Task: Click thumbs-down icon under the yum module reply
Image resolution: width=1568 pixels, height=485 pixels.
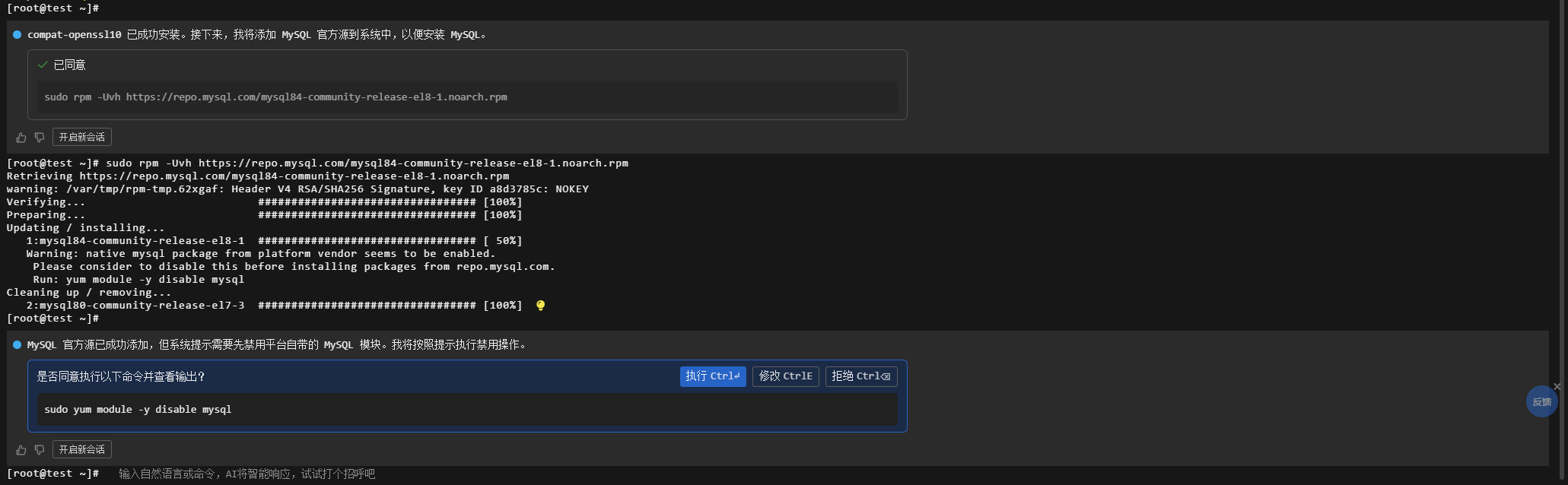Action: 40,450
